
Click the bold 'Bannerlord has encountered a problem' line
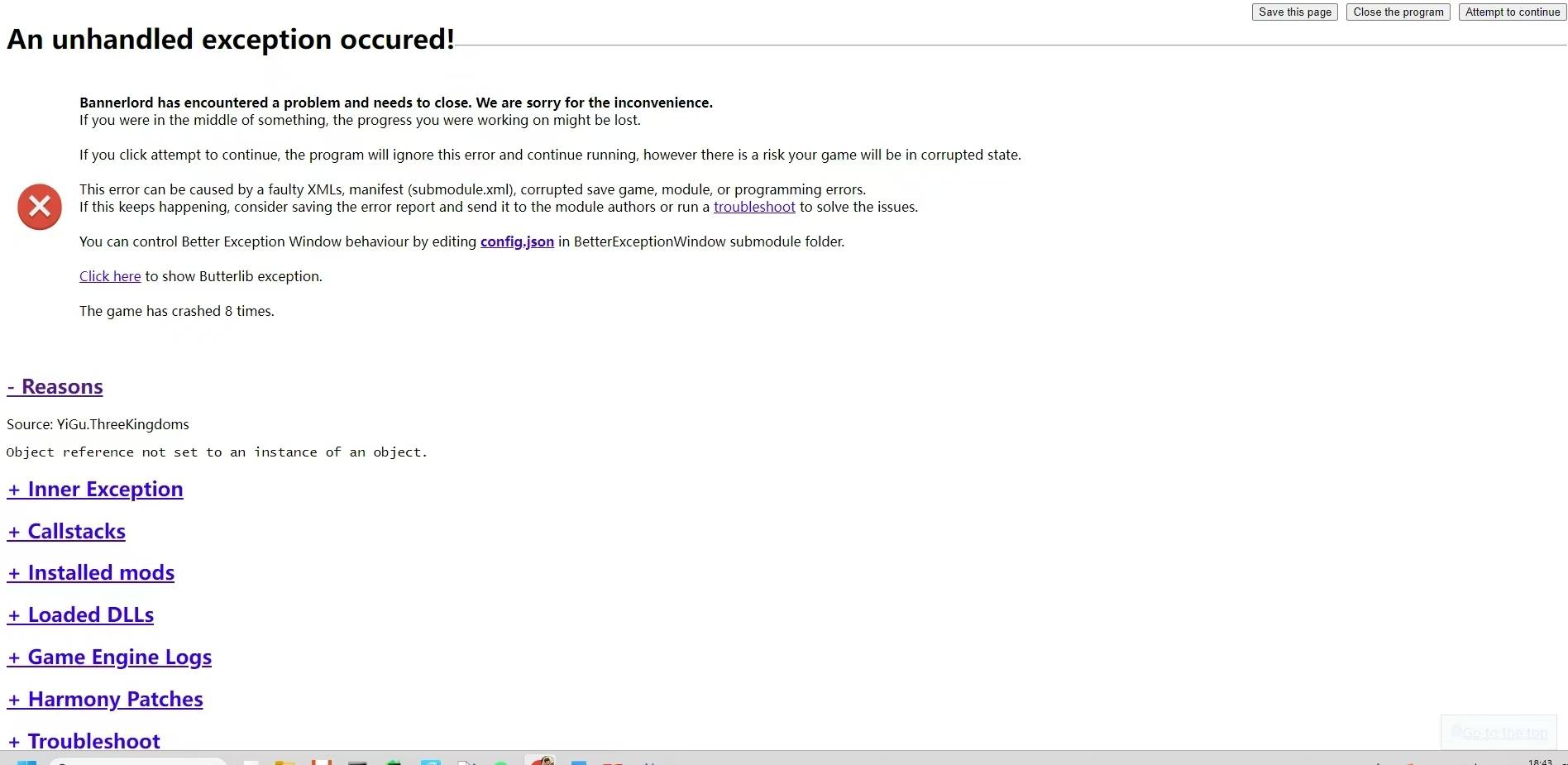coord(396,103)
